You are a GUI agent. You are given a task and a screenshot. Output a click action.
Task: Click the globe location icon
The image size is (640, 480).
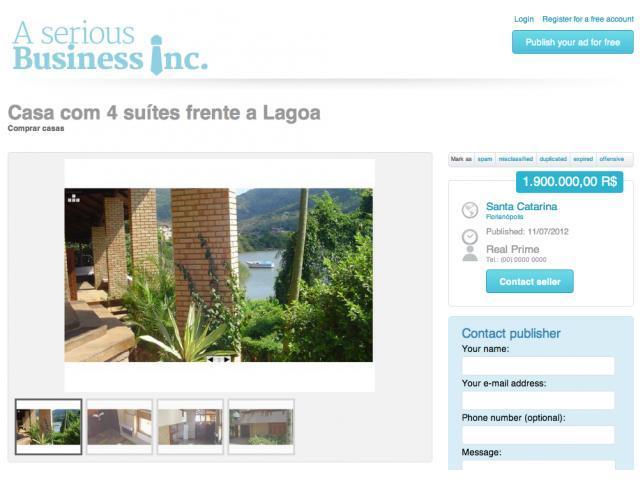click(470, 211)
